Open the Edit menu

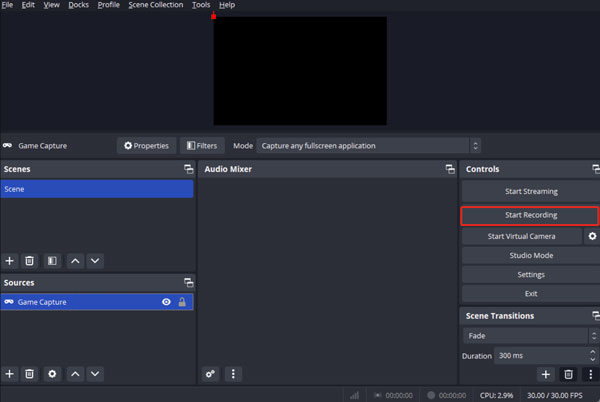[x=28, y=5]
